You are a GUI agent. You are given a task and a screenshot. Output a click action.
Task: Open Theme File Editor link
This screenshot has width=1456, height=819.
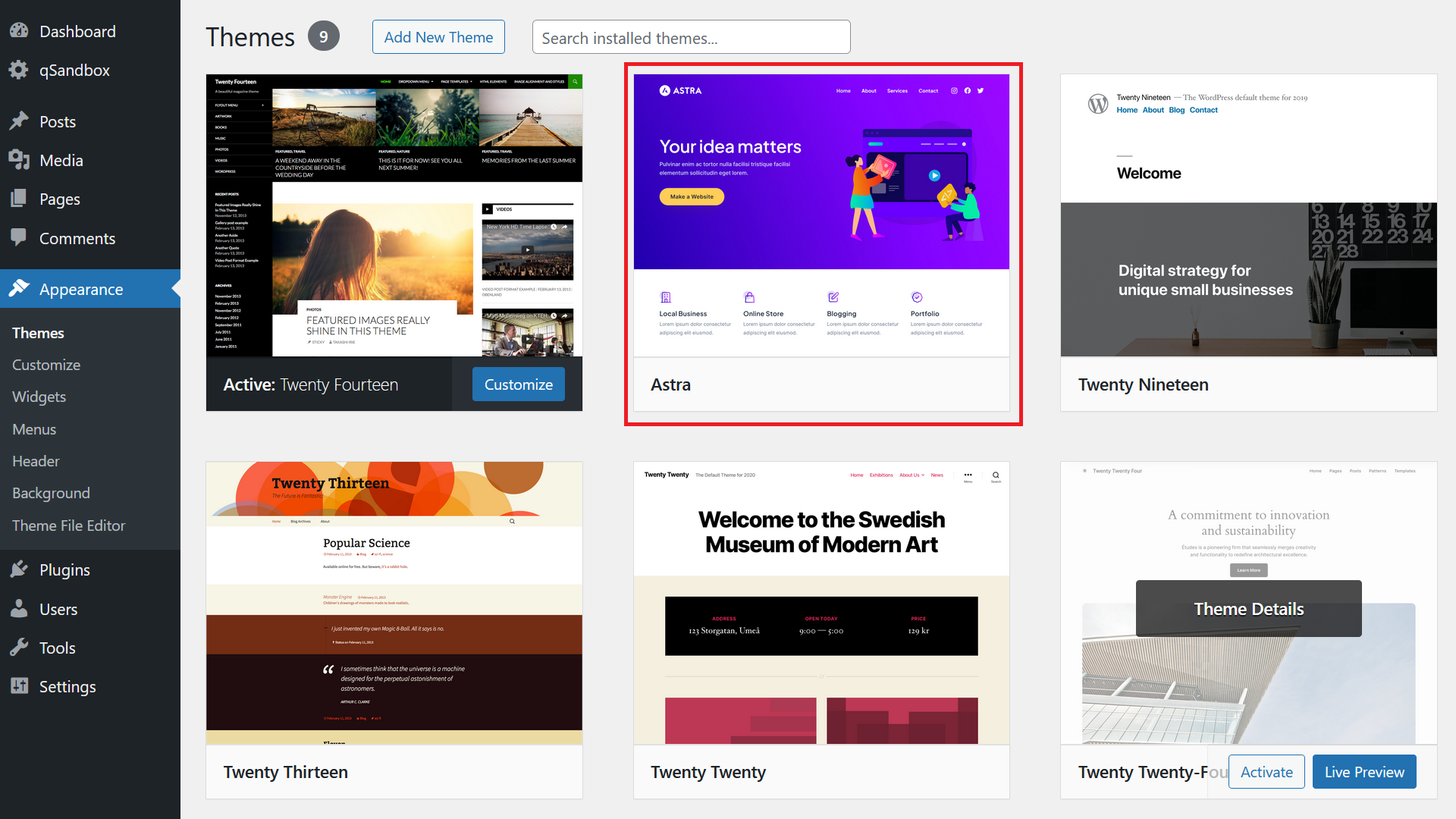[x=68, y=526]
